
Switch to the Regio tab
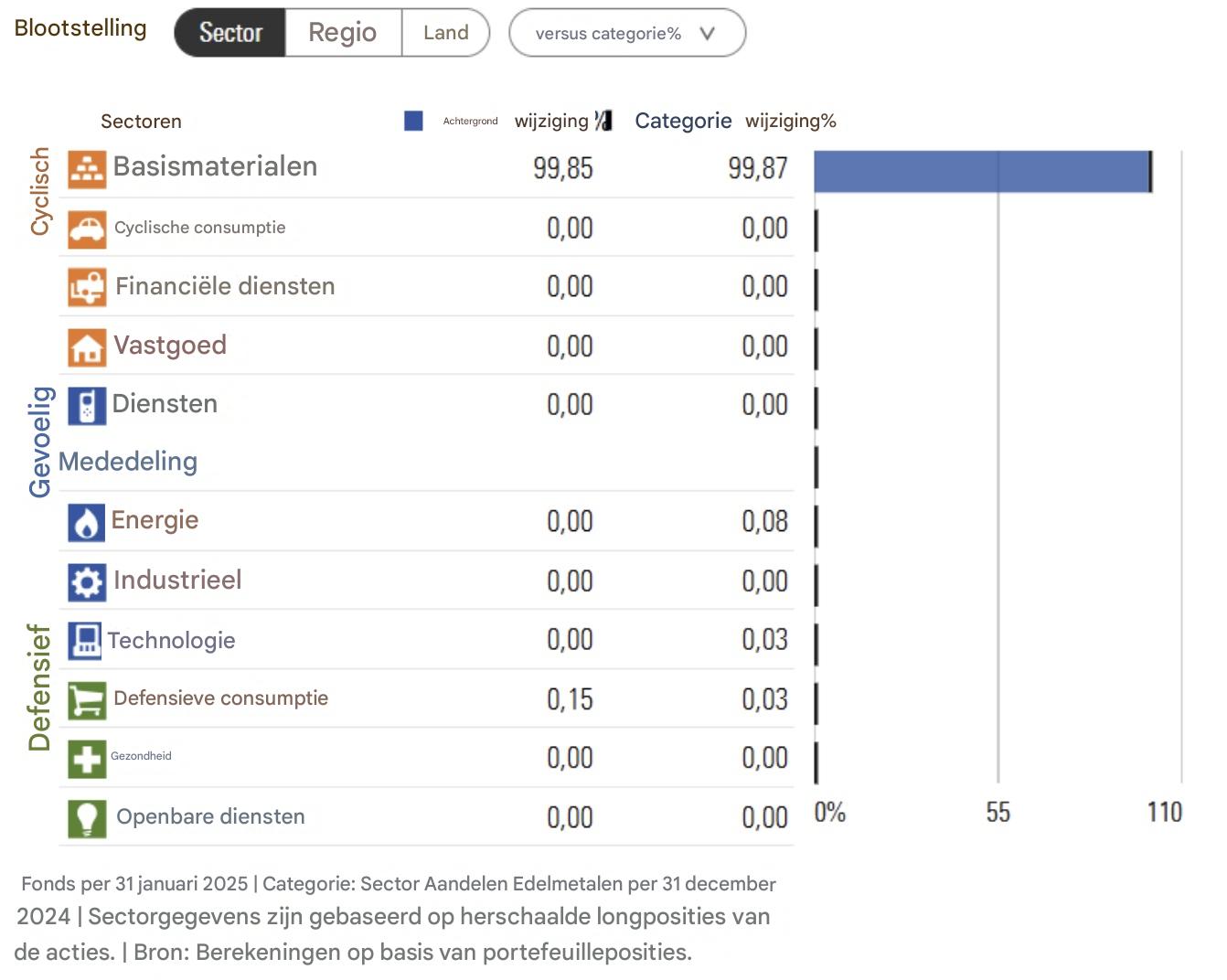pos(342,32)
